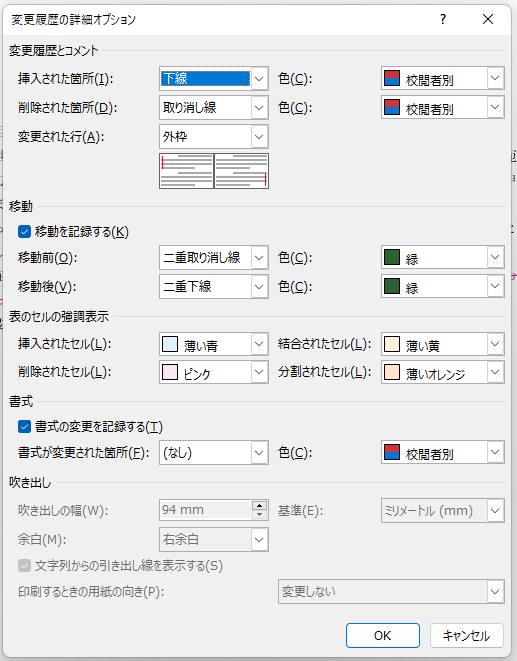This screenshot has width=517, height=661.
Task: Click the left border preview thumbnail
Action: tap(186, 171)
